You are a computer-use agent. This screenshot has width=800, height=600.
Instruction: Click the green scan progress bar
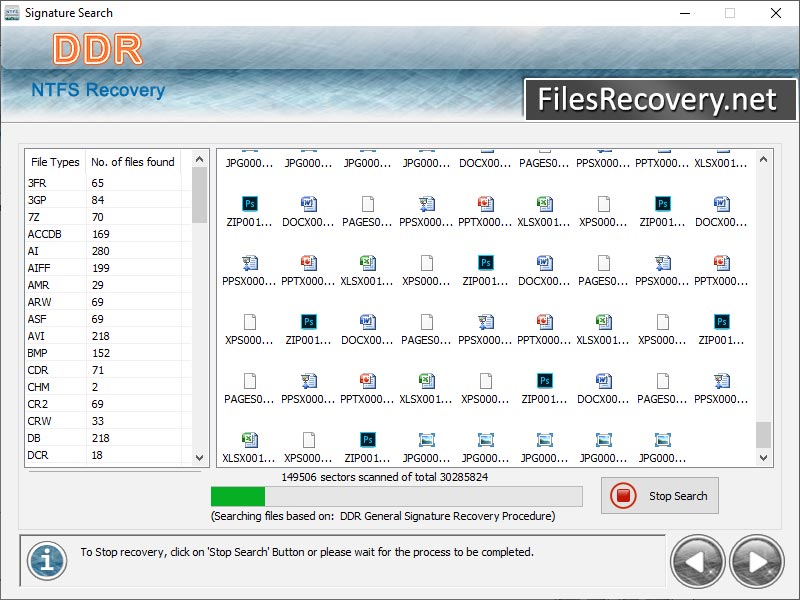(240, 496)
